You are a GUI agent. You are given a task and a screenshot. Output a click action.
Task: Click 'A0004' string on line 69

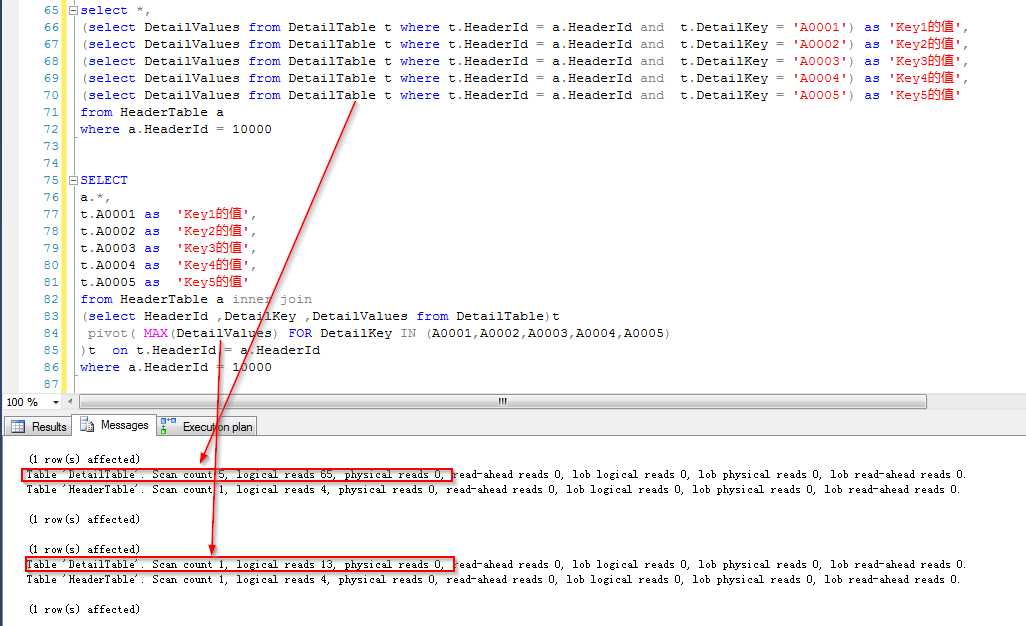pyautogui.click(x=820, y=78)
